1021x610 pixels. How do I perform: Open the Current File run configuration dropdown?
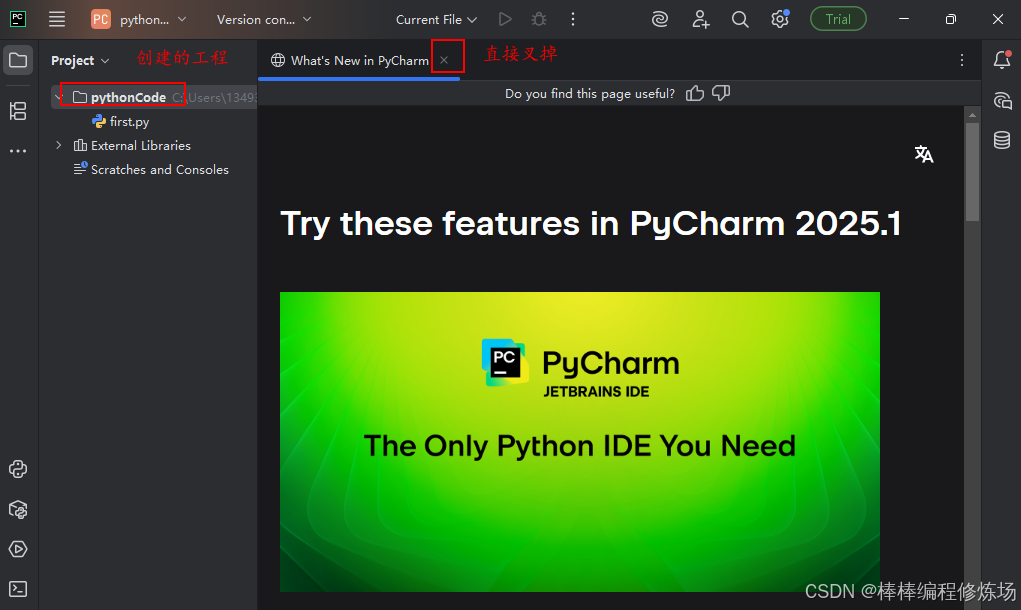click(436, 20)
